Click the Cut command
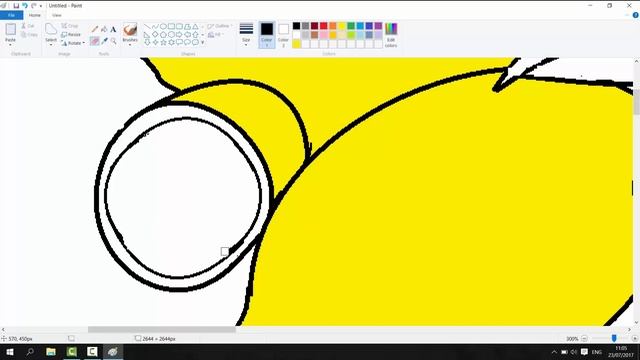This screenshot has height=360, width=640. [x=28, y=26]
